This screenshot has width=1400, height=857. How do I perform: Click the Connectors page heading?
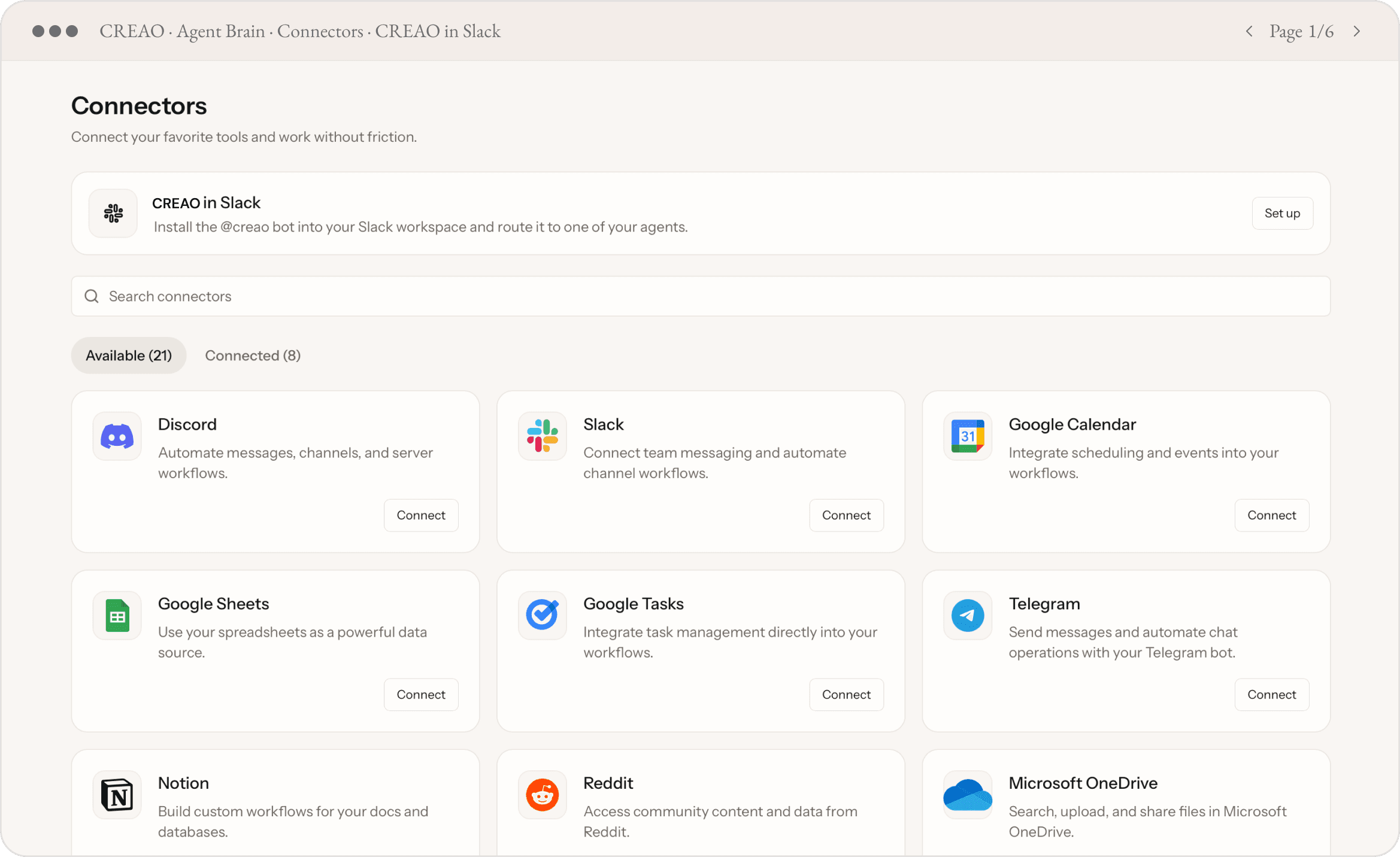click(x=139, y=106)
